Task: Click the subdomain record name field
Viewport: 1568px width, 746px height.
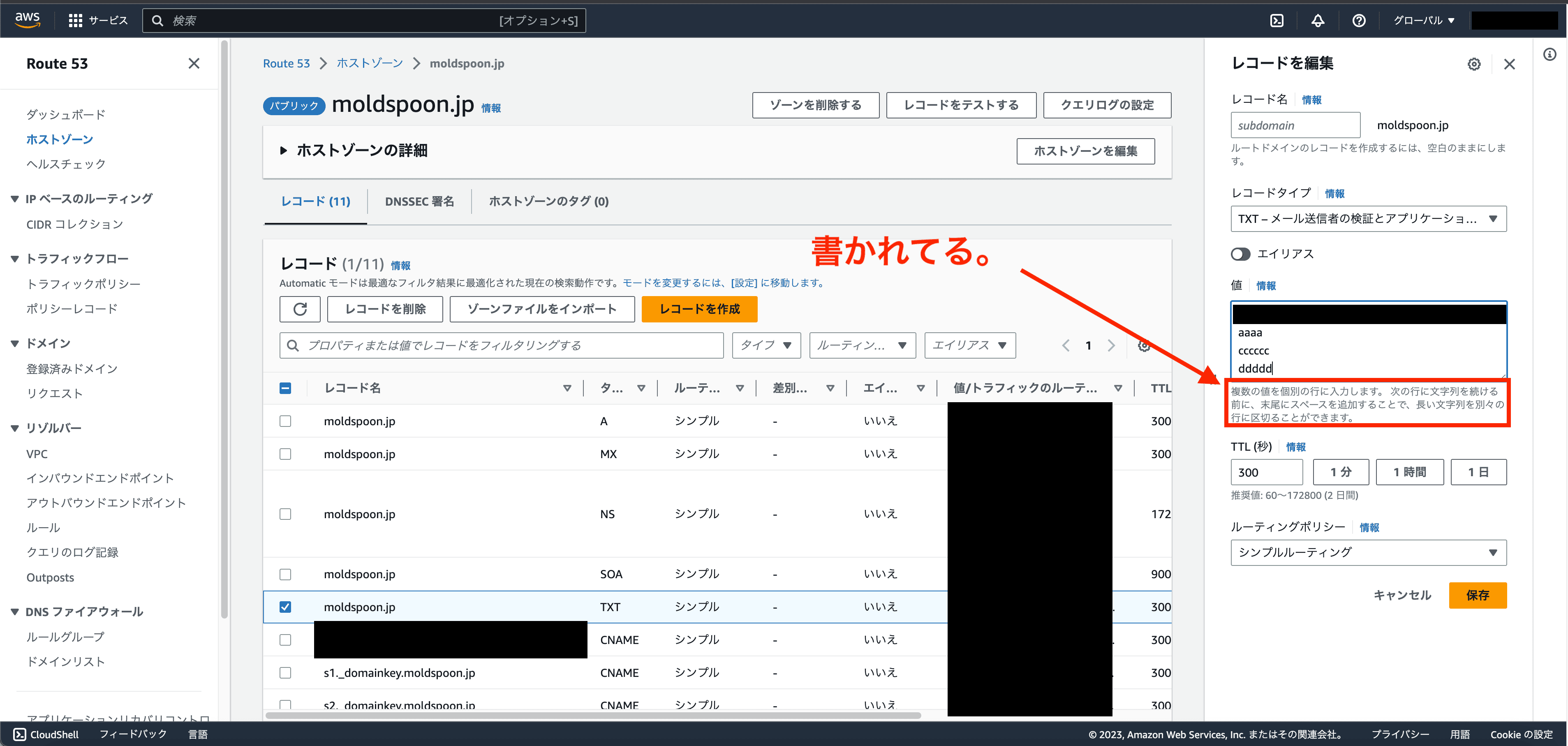Action: pos(1295,125)
